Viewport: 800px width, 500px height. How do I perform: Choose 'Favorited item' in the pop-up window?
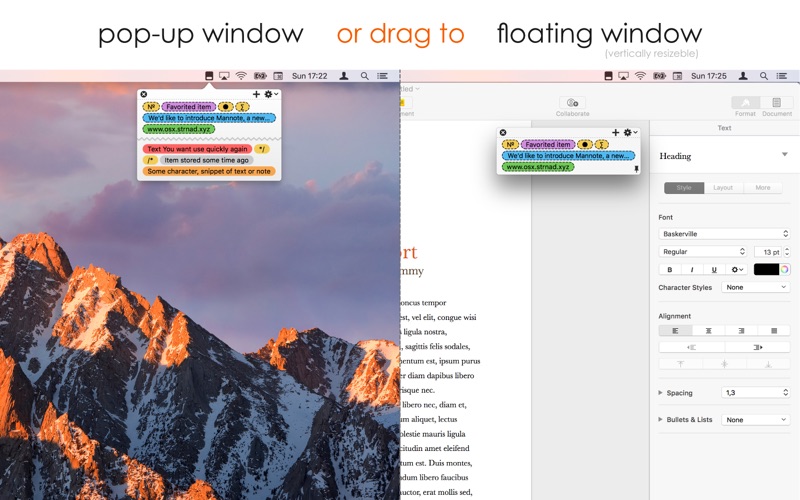point(188,107)
